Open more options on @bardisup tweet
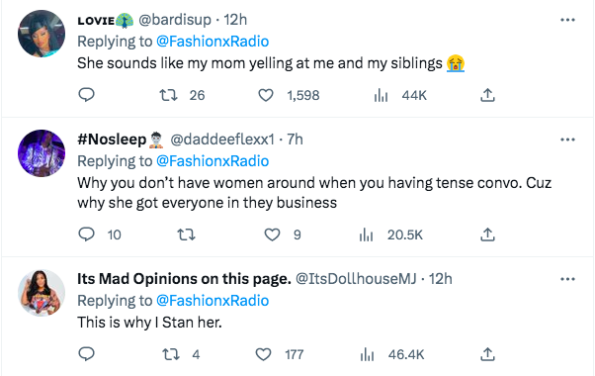 coord(568,20)
